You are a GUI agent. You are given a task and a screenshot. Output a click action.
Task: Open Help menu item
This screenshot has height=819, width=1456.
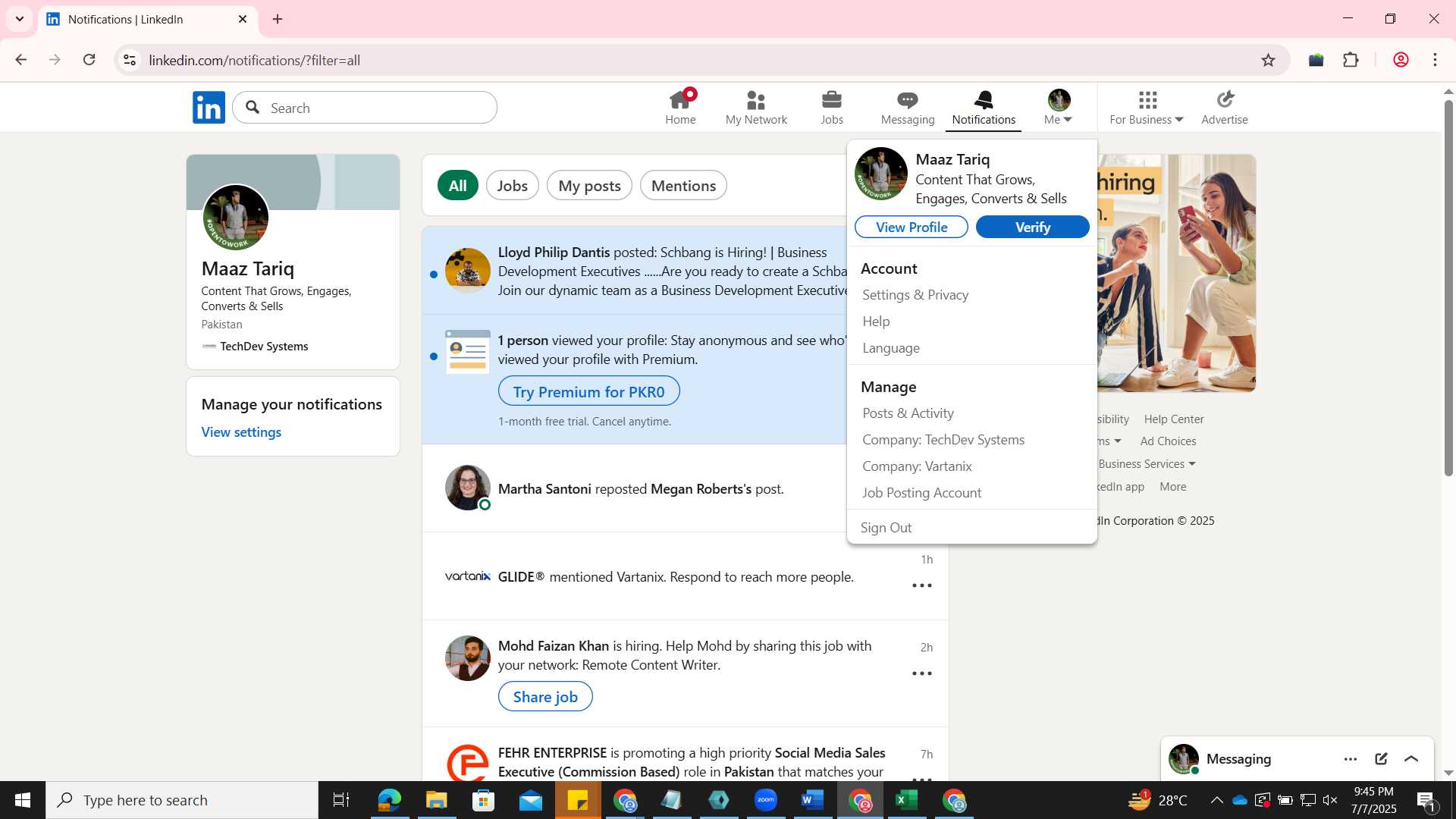pos(876,322)
